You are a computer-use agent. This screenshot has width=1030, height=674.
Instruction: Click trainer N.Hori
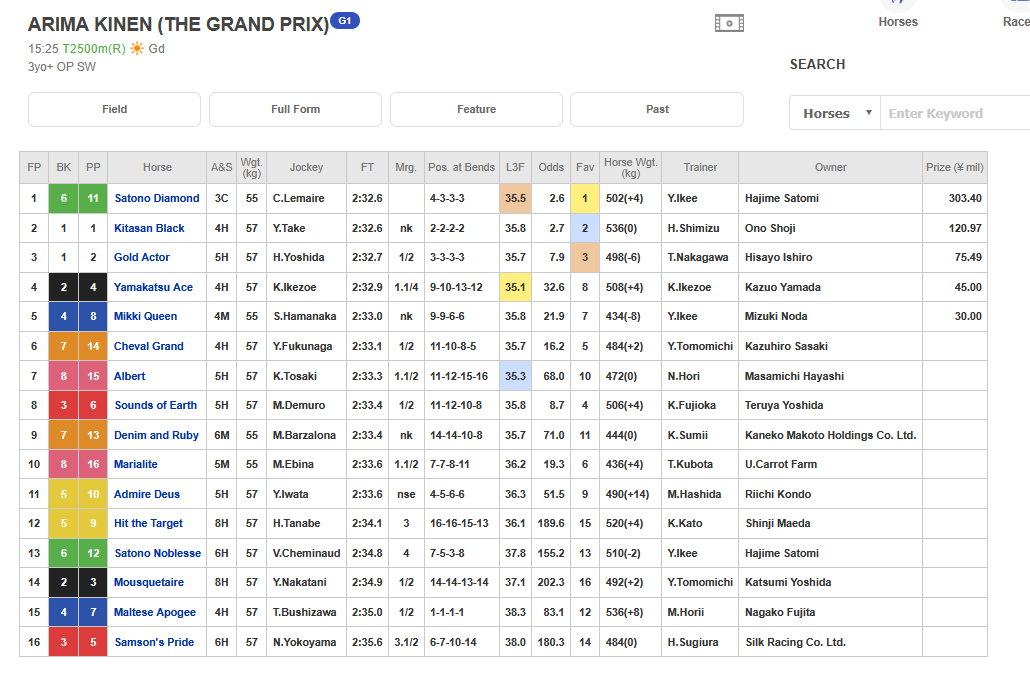684,376
